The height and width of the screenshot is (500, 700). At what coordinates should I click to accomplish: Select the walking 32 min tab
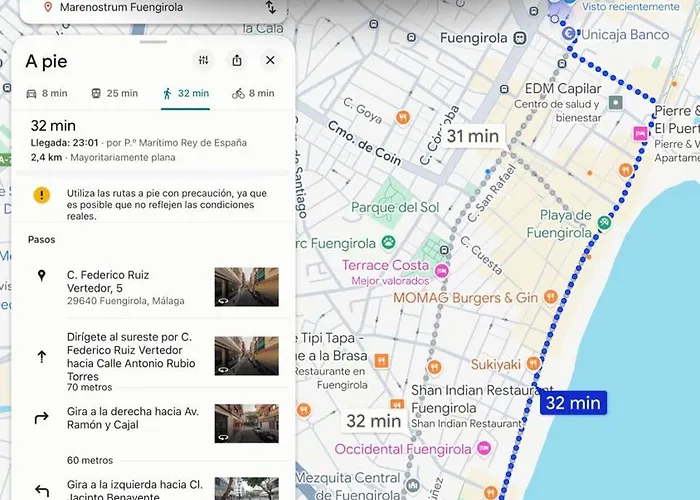[x=185, y=93]
